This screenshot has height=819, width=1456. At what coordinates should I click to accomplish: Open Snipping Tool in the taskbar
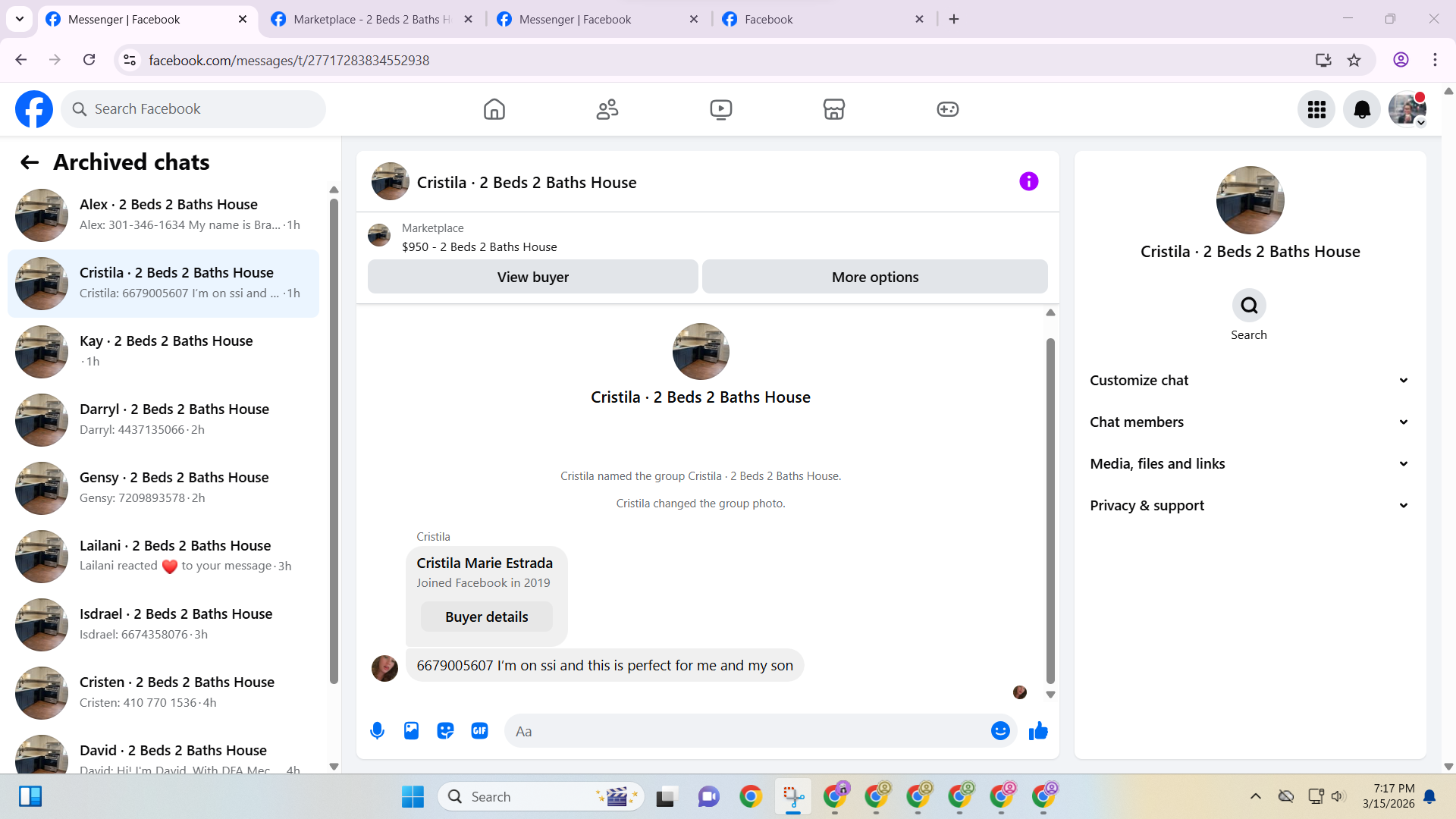coord(793,797)
